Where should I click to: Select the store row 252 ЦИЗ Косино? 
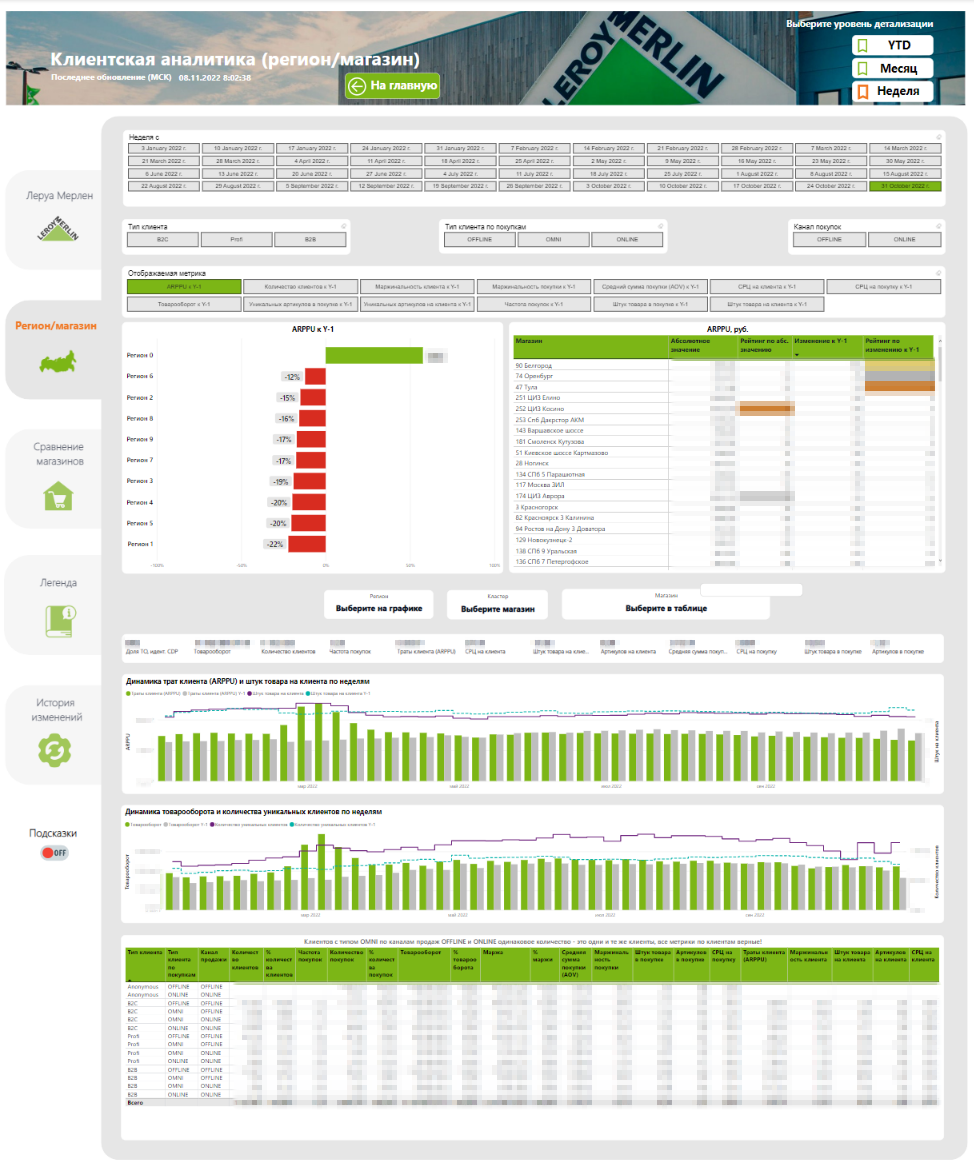[723, 409]
